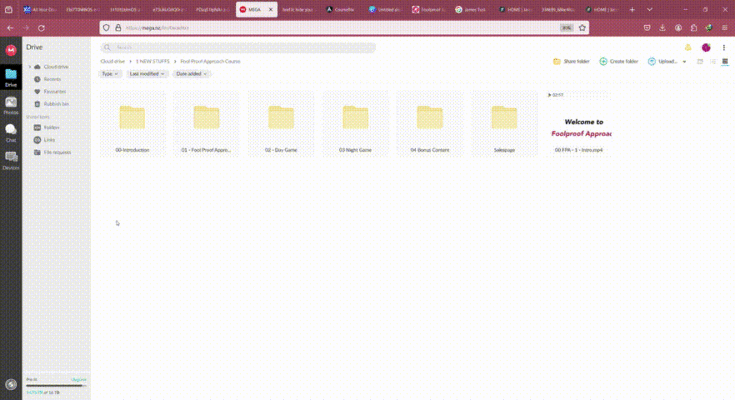735x400 pixels.
Task: Open the Photos section in MEGA sidebar
Action: pos(11,103)
